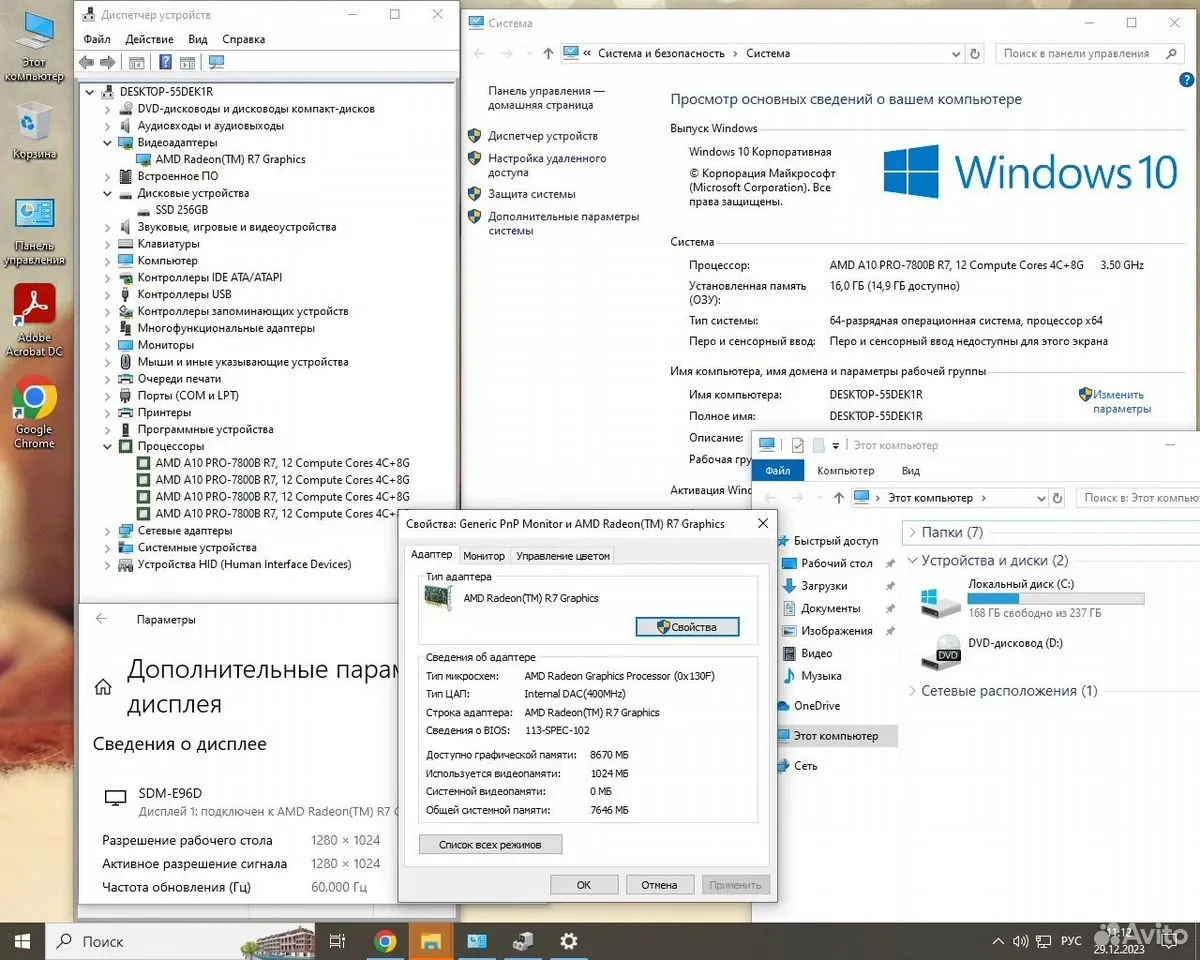1200x960 pixels.
Task: Click Изменить параметры link in Система window
Action: (x=1120, y=401)
